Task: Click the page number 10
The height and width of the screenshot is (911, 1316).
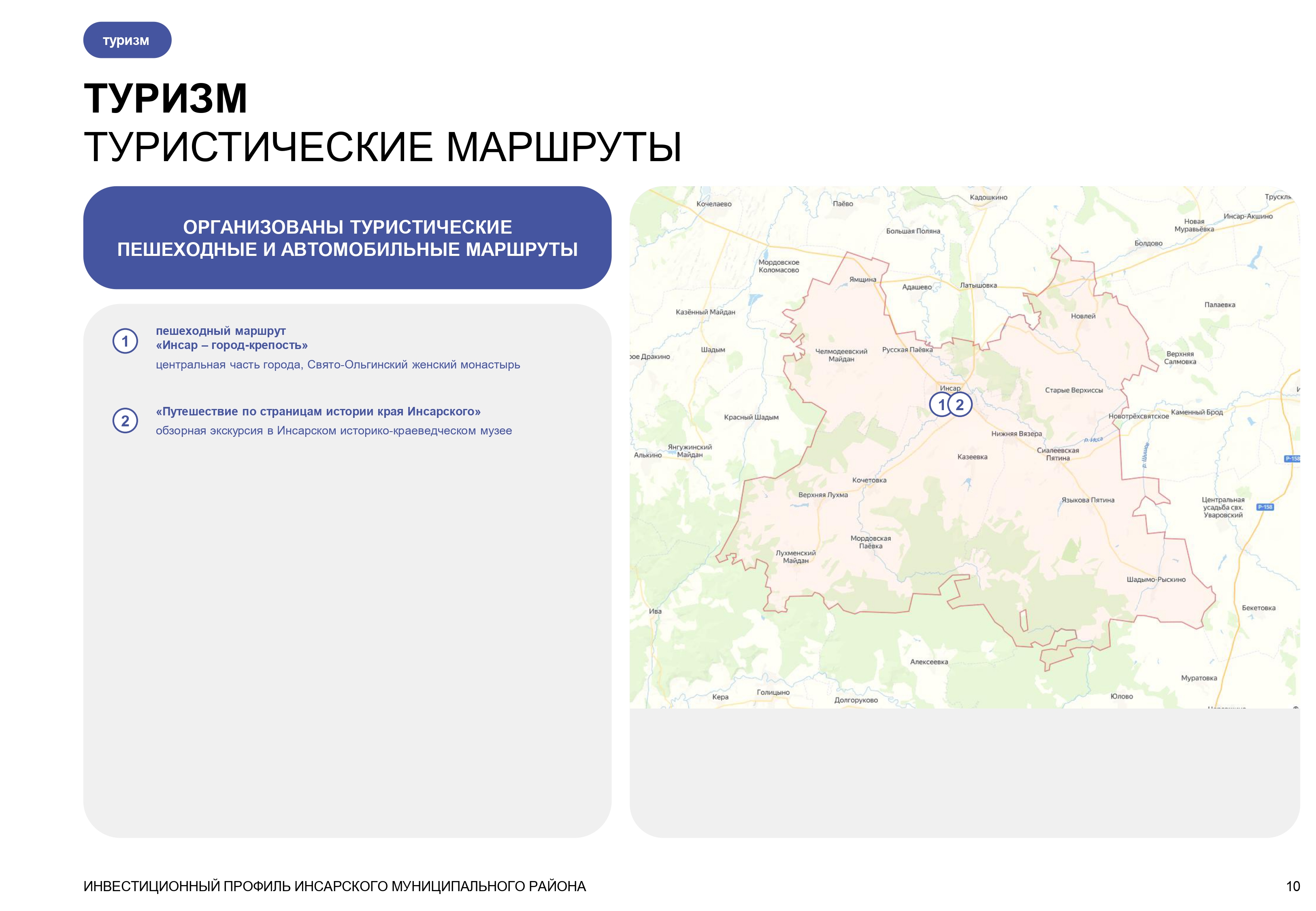Action: tap(1293, 886)
